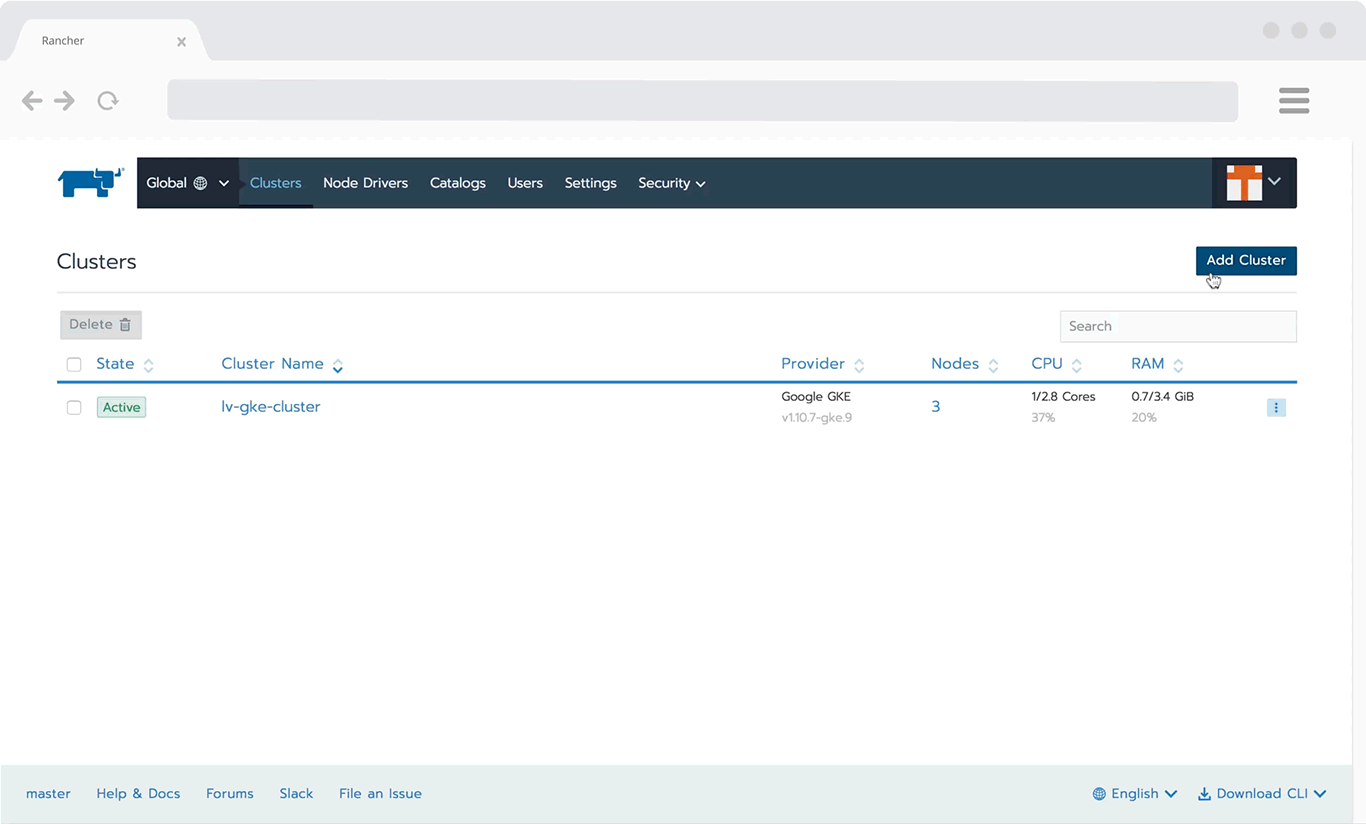Click the Active state badge

pos(121,407)
